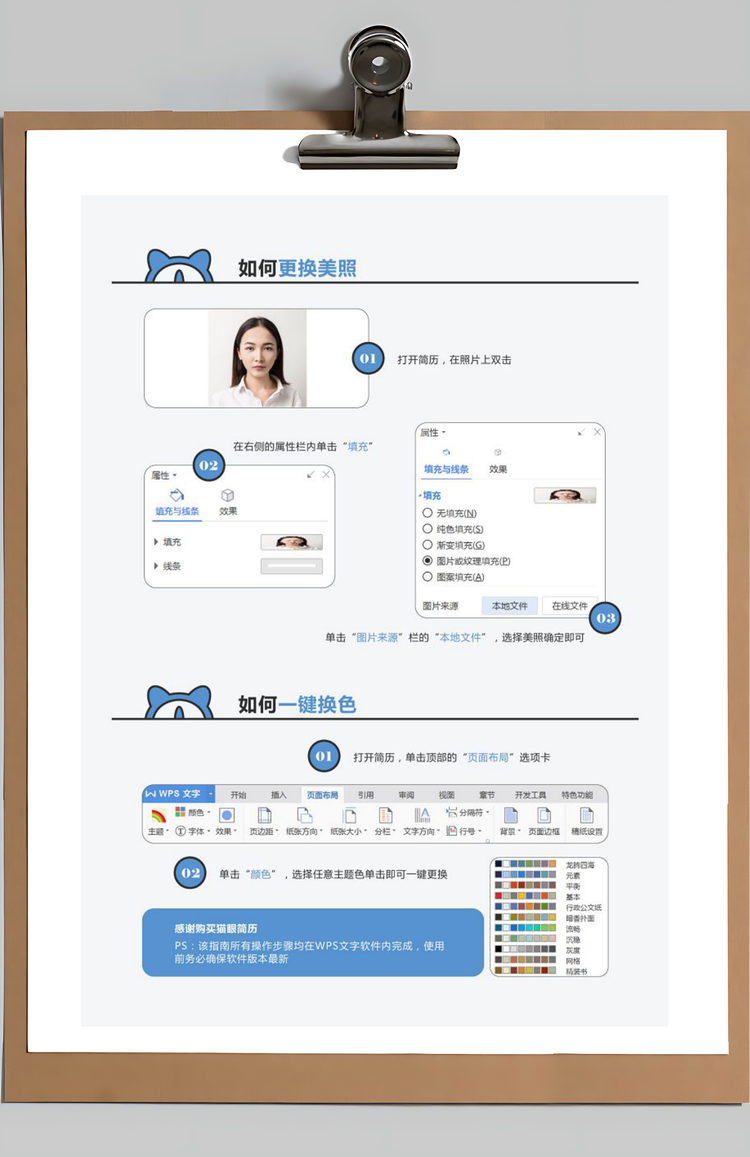Select the 图片或纹理填充(P) radio button
Viewport: 750px width, 1157px height.
tap(427, 561)
